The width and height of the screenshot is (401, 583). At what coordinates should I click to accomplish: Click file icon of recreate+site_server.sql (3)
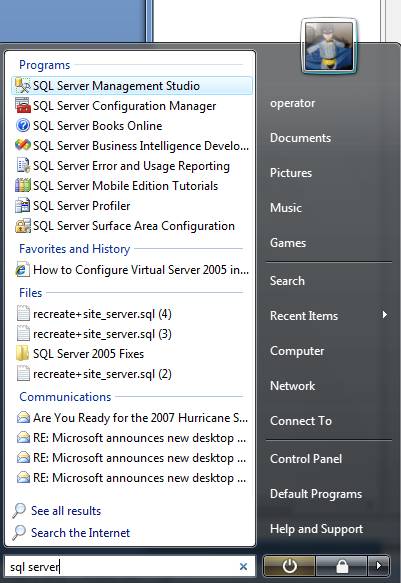click(23, 334)
